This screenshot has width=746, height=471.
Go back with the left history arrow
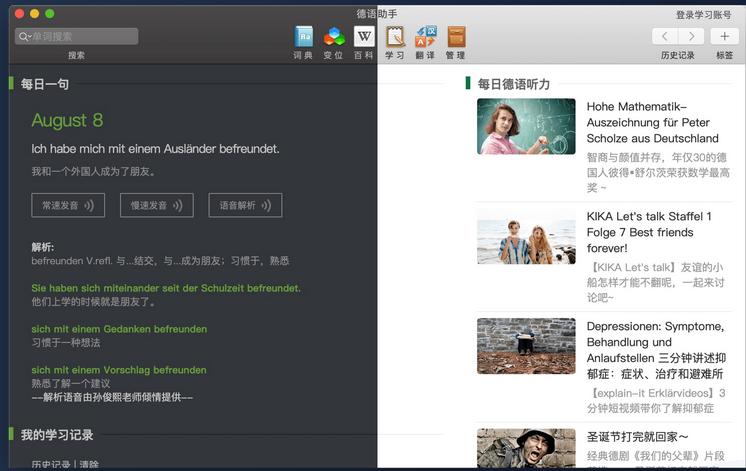click(665, 36)
